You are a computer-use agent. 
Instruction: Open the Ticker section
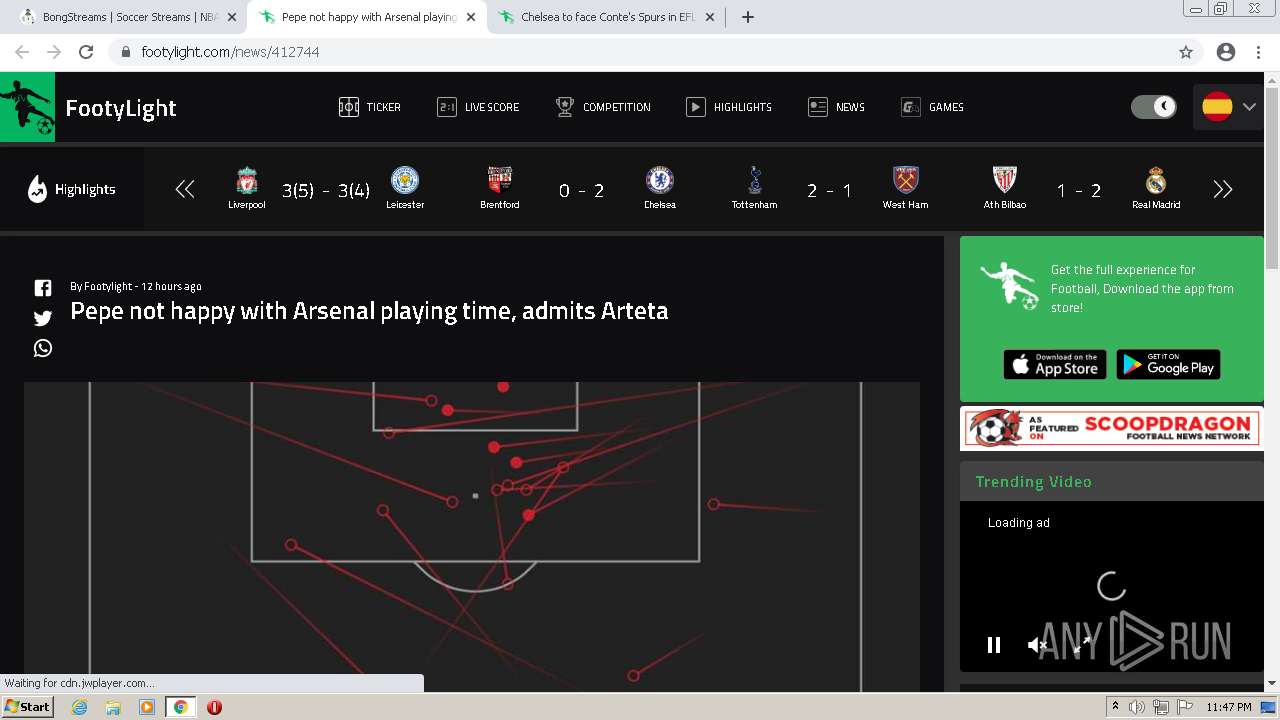coord(370,107)
